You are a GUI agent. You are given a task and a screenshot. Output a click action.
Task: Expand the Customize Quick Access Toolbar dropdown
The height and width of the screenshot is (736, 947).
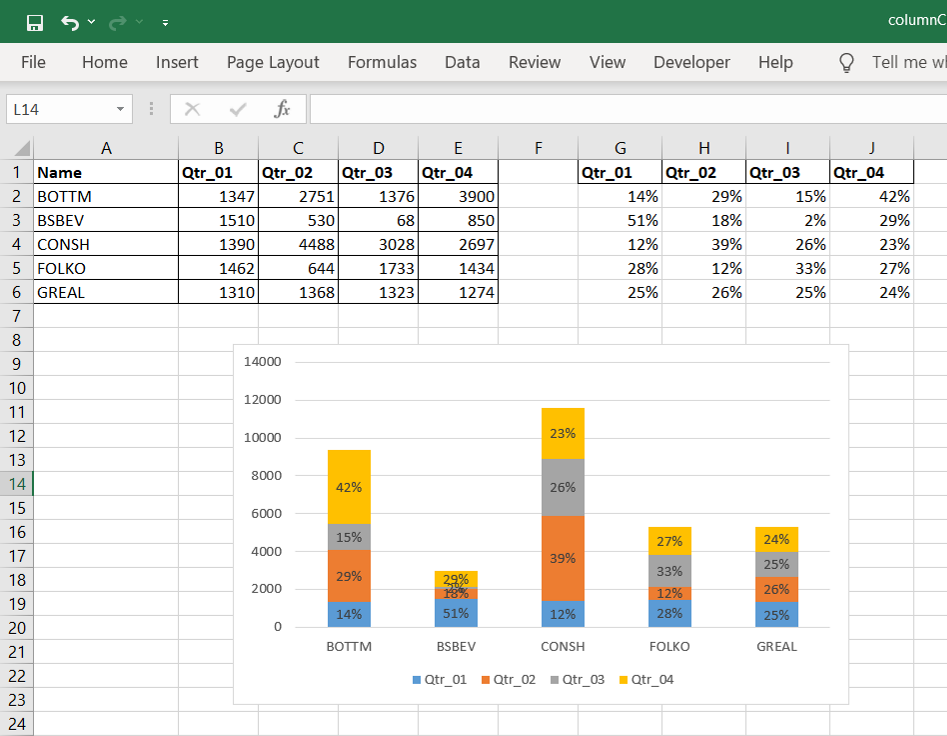pos(165,22)
